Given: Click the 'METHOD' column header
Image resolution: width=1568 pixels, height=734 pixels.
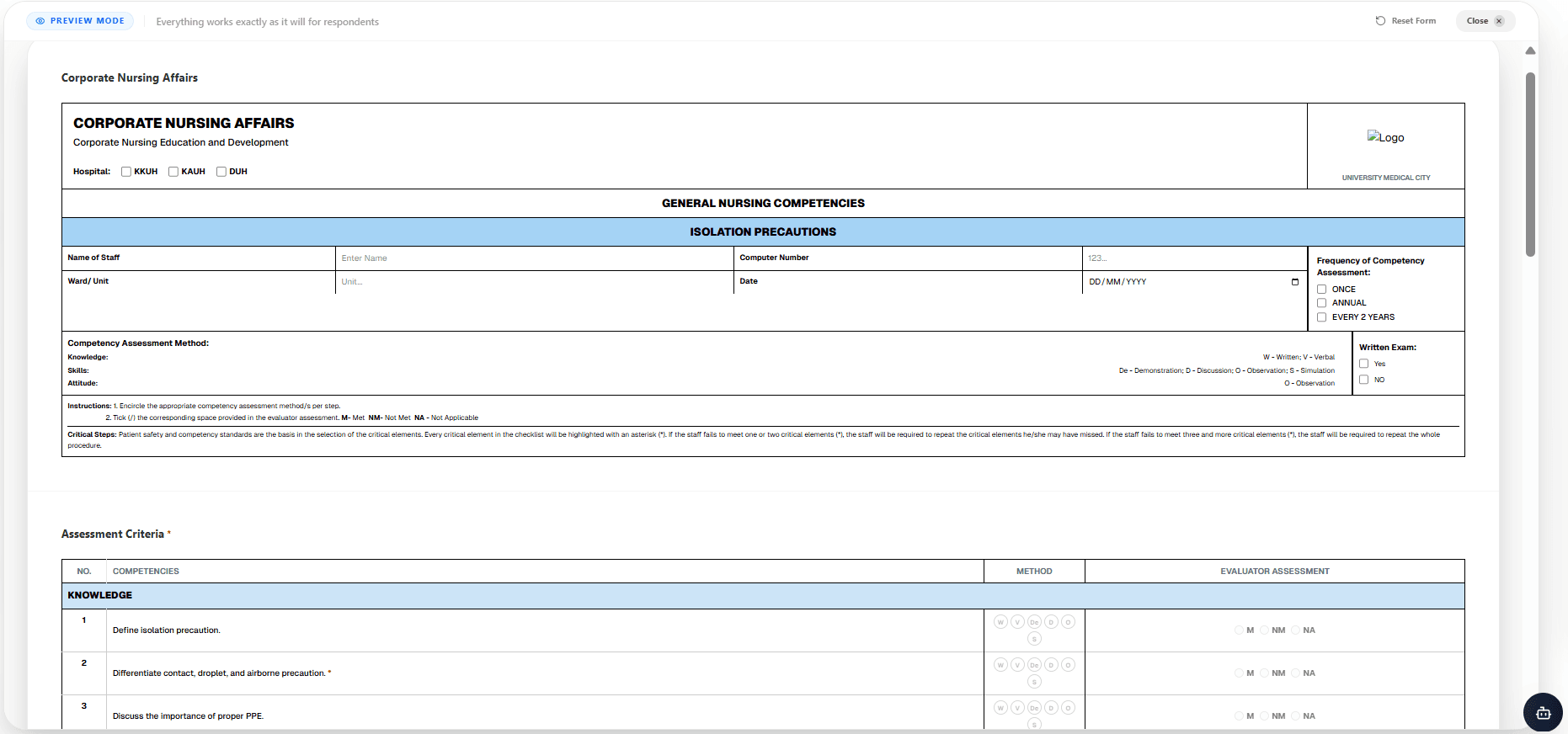Looking at the screenshot, I should click(x=1034, y=572).
